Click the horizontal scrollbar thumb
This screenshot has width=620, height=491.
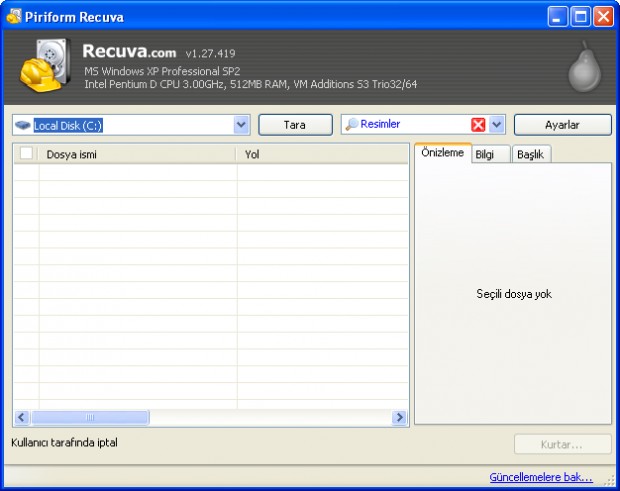[90, 417]
